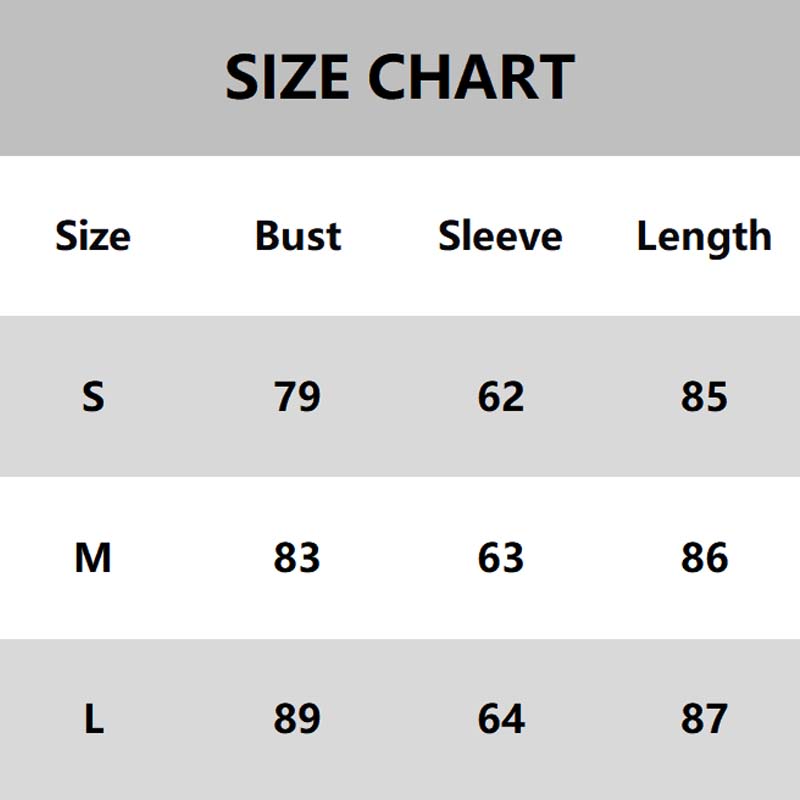
Task: Click the Bust column header
Action: pos(298,237)
